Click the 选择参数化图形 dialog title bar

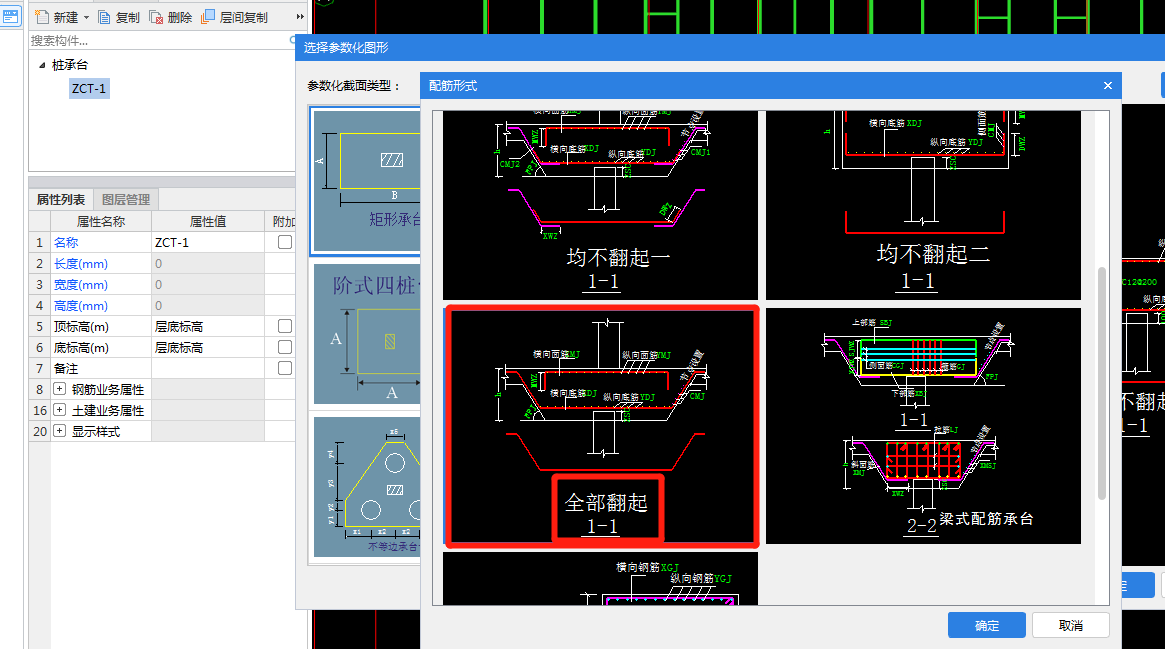730,48
